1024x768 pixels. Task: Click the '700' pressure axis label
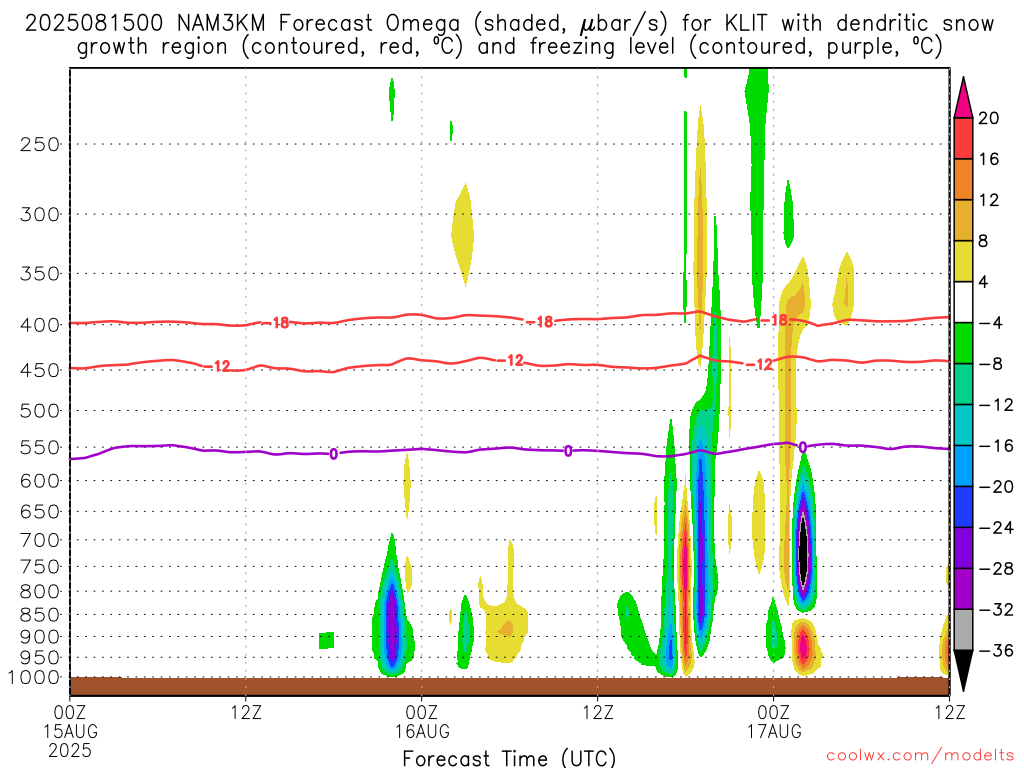40,540
